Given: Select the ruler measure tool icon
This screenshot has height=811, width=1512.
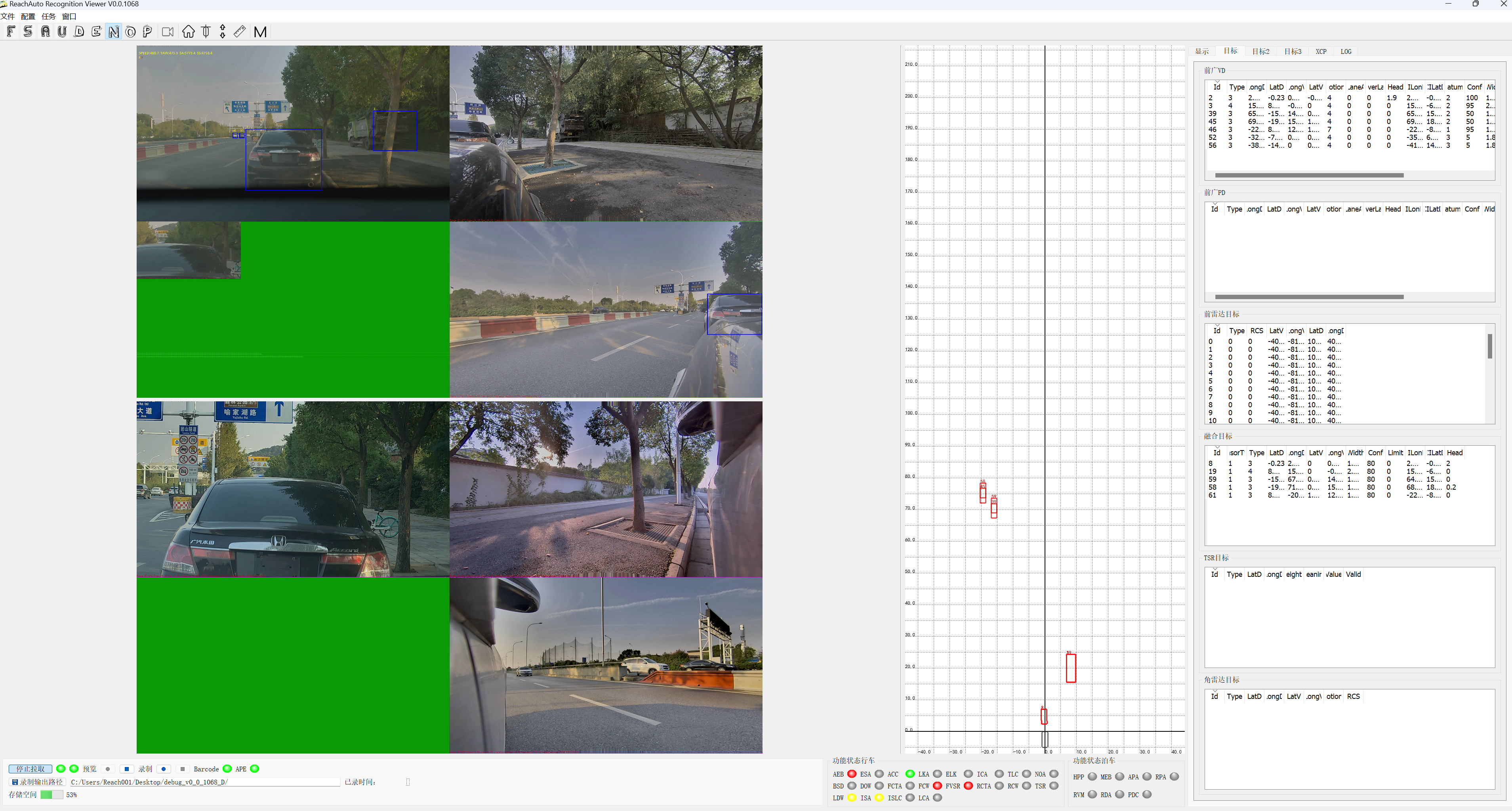Looking at the screenshot, I should pyautogui.click(x=240, y=32).
